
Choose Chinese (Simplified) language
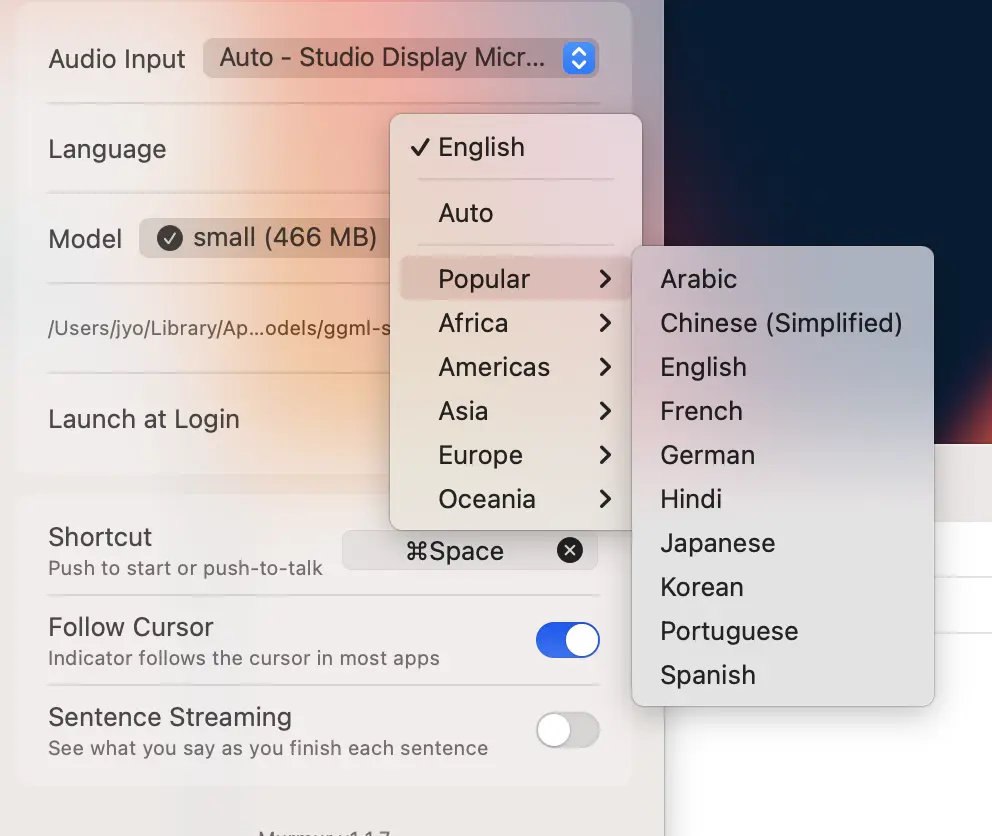[780, 323]
